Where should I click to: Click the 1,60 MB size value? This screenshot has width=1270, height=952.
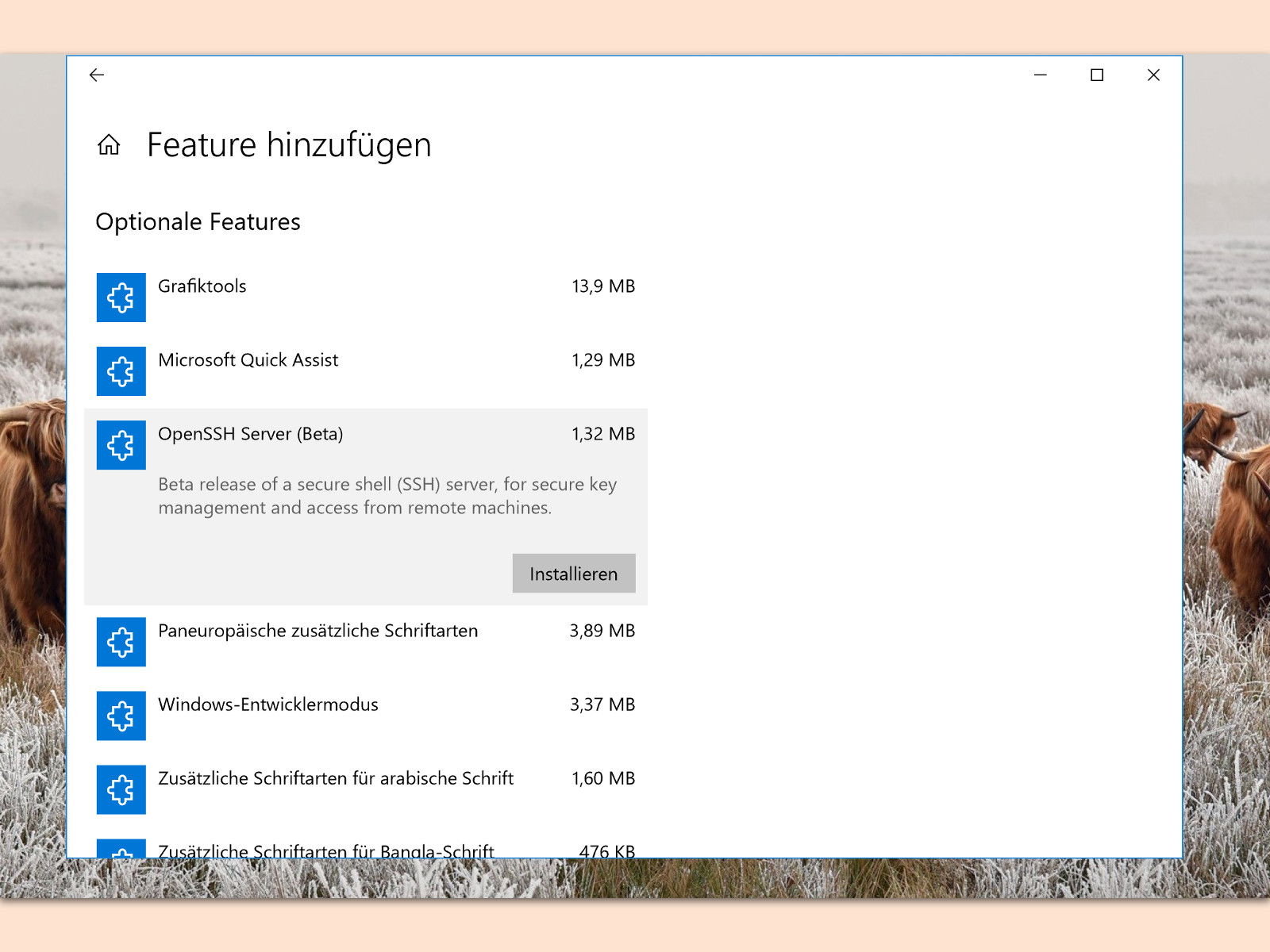point(603,778)
